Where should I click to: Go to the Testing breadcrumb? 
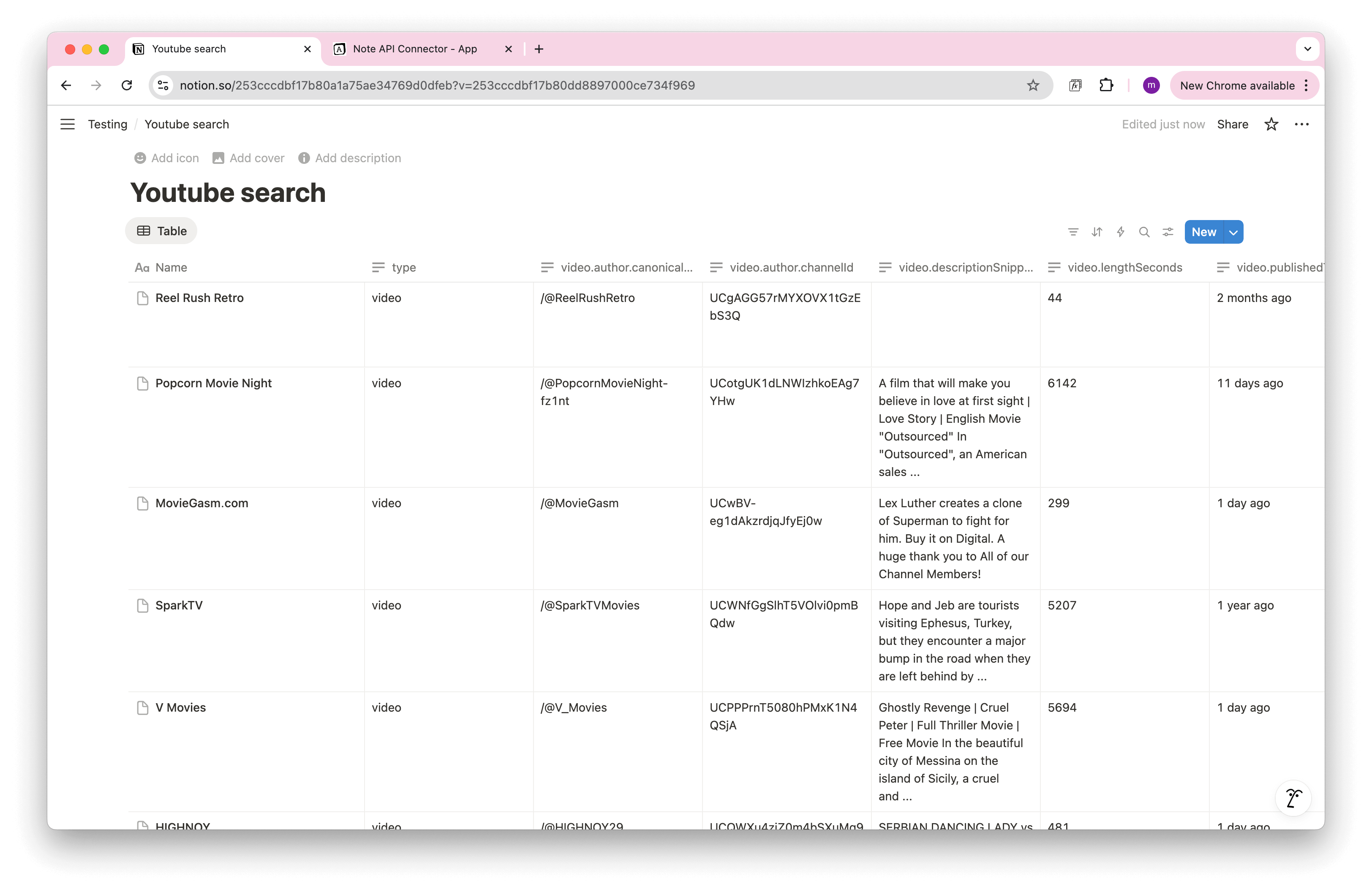tap(108, 125)
